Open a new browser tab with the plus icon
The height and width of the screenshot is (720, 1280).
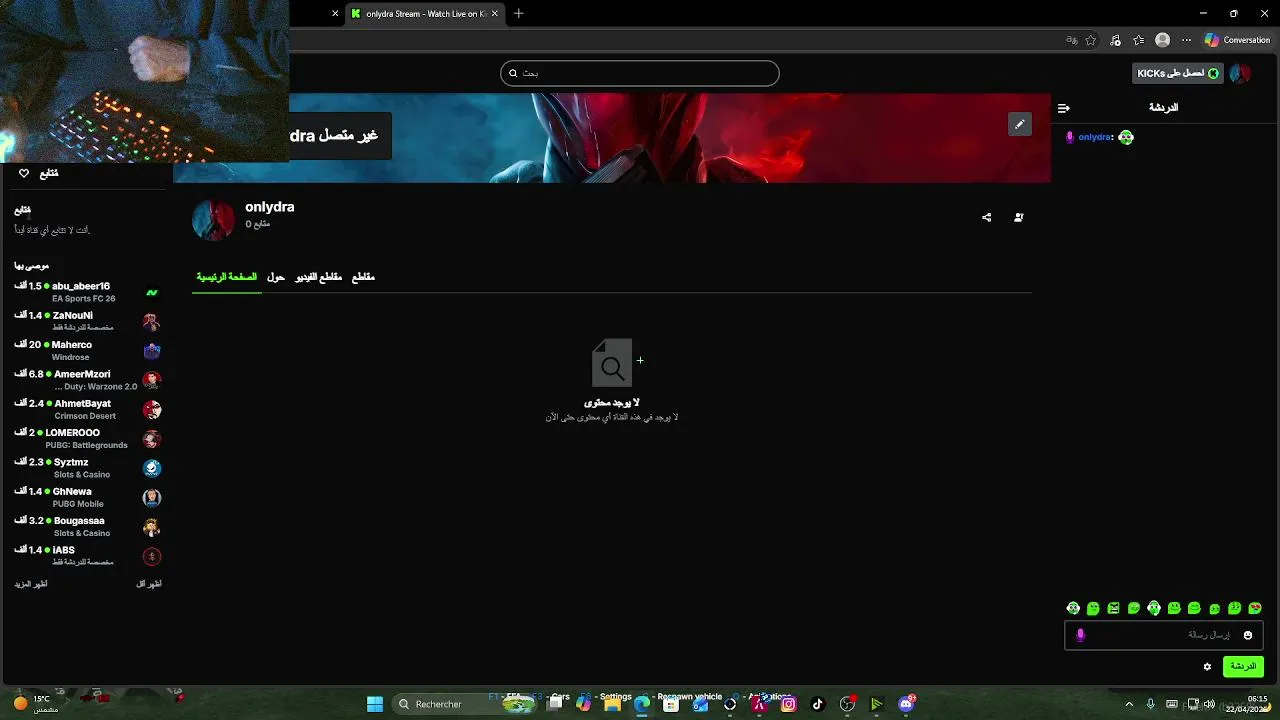pyautogui.click(x=518, y=14)
